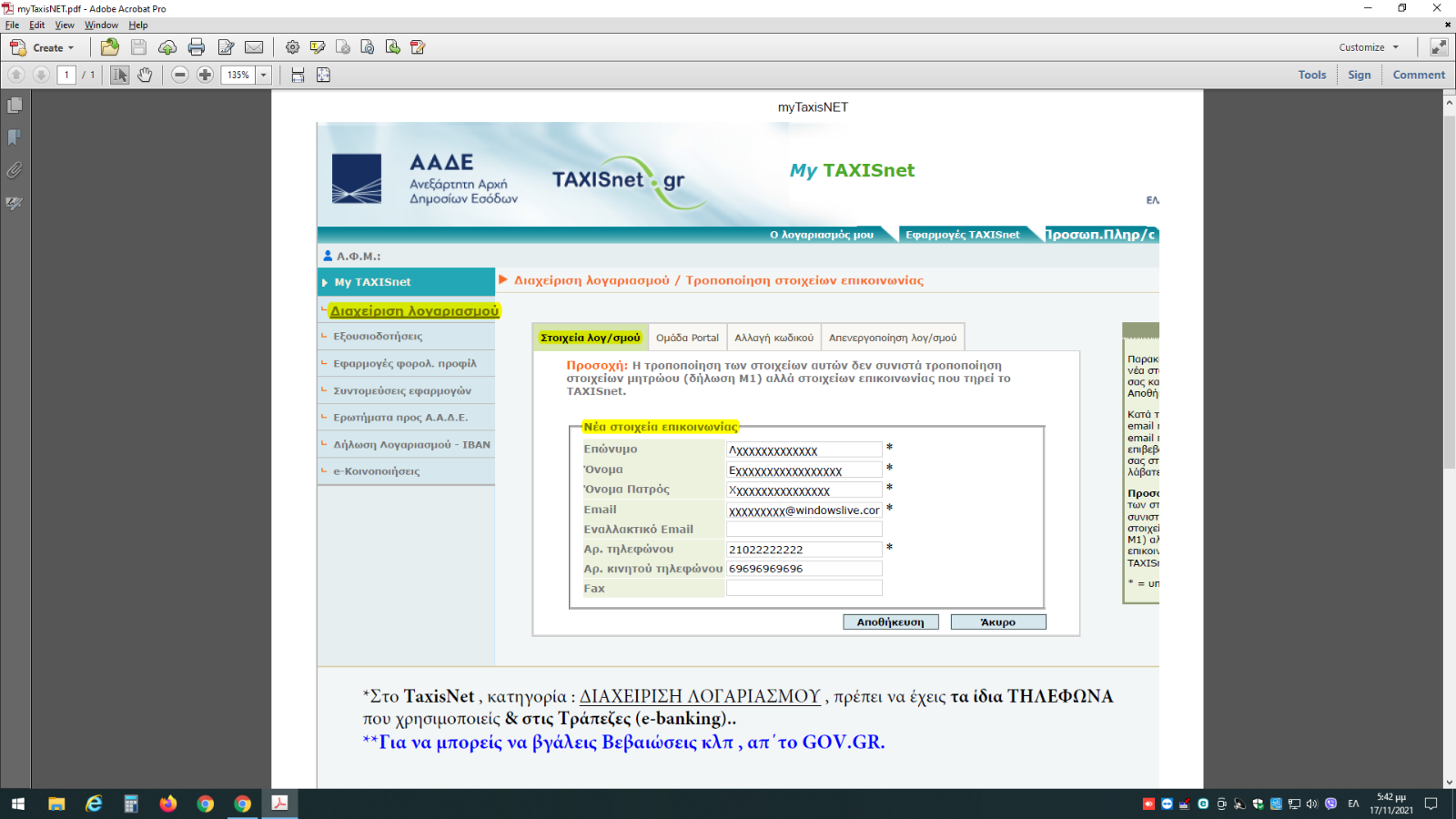This screenshot has width=1456, height=819.
Task: Click 'e-Κοινοποιήσεις' sidebar text
Action: tap(376, 471)
